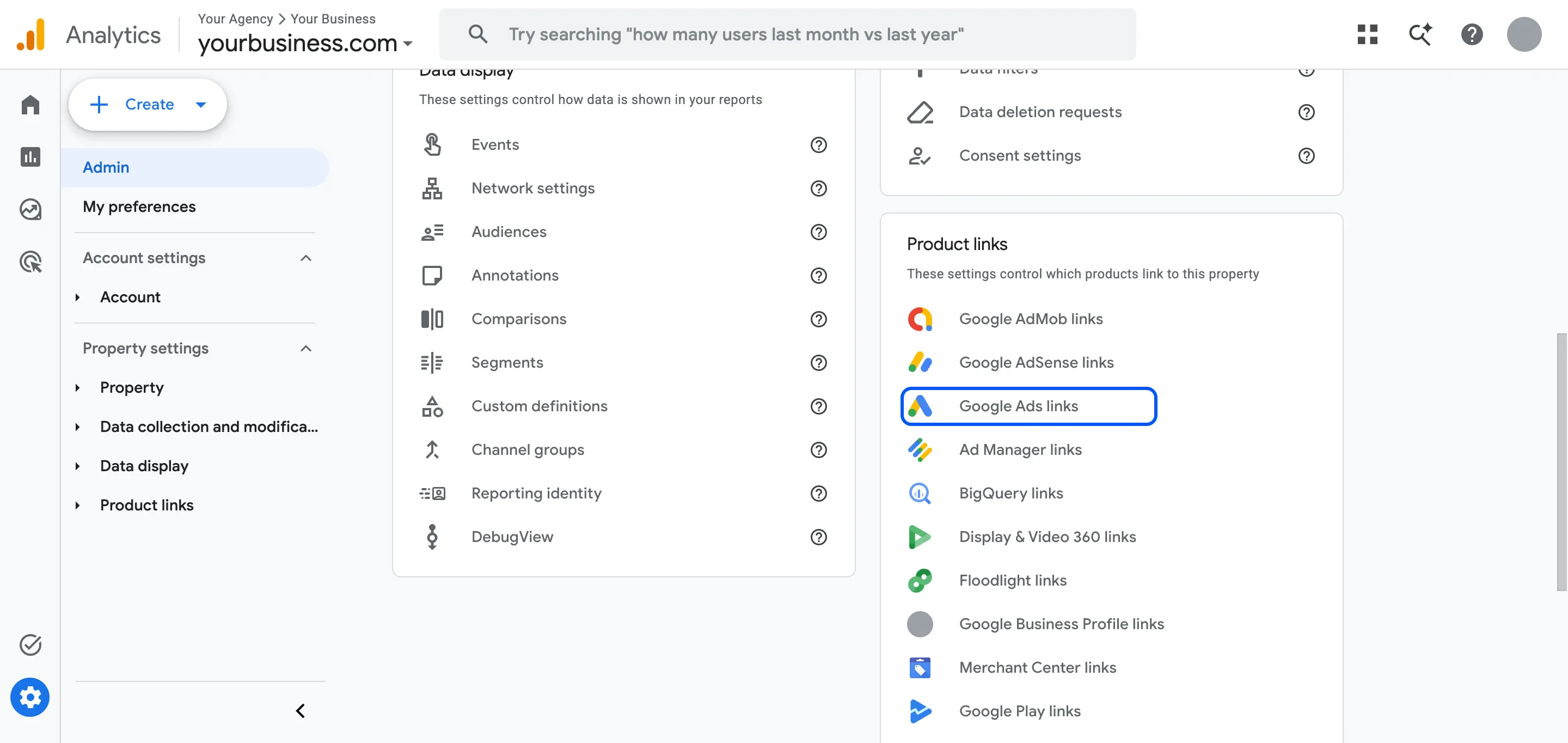Collapse the Account settings section
The height and width of the screenshot is (743, 1568).
[x=305, y=258]
